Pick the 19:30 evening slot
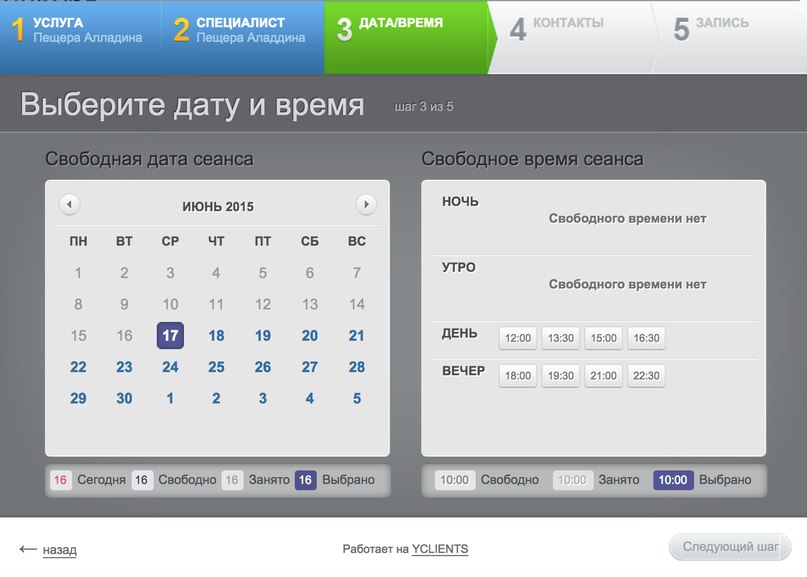The width and height of the screenshot is (807, 577). tap(561, 375)
